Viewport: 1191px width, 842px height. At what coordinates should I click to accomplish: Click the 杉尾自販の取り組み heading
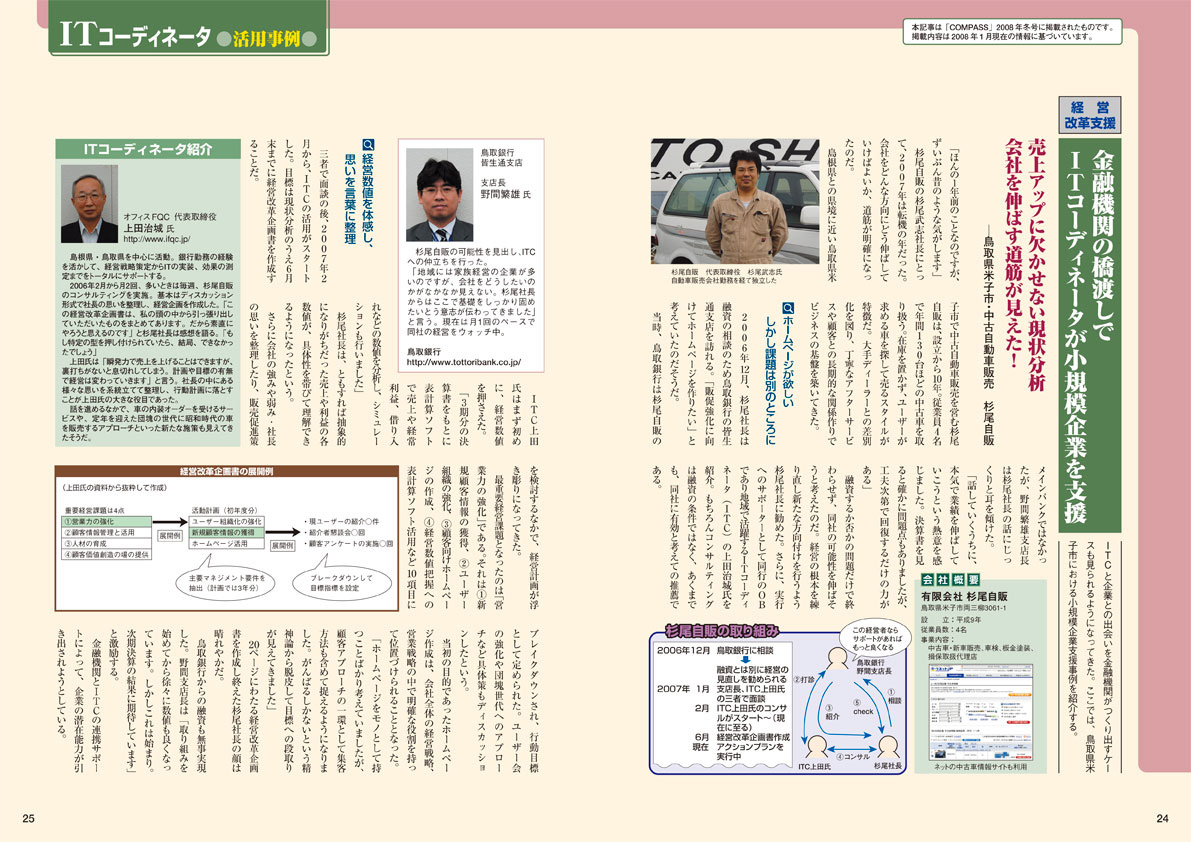(722, 630)
